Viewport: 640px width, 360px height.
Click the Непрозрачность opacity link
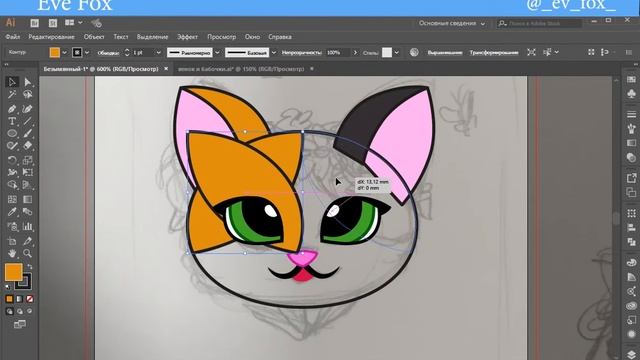(302, 53)
